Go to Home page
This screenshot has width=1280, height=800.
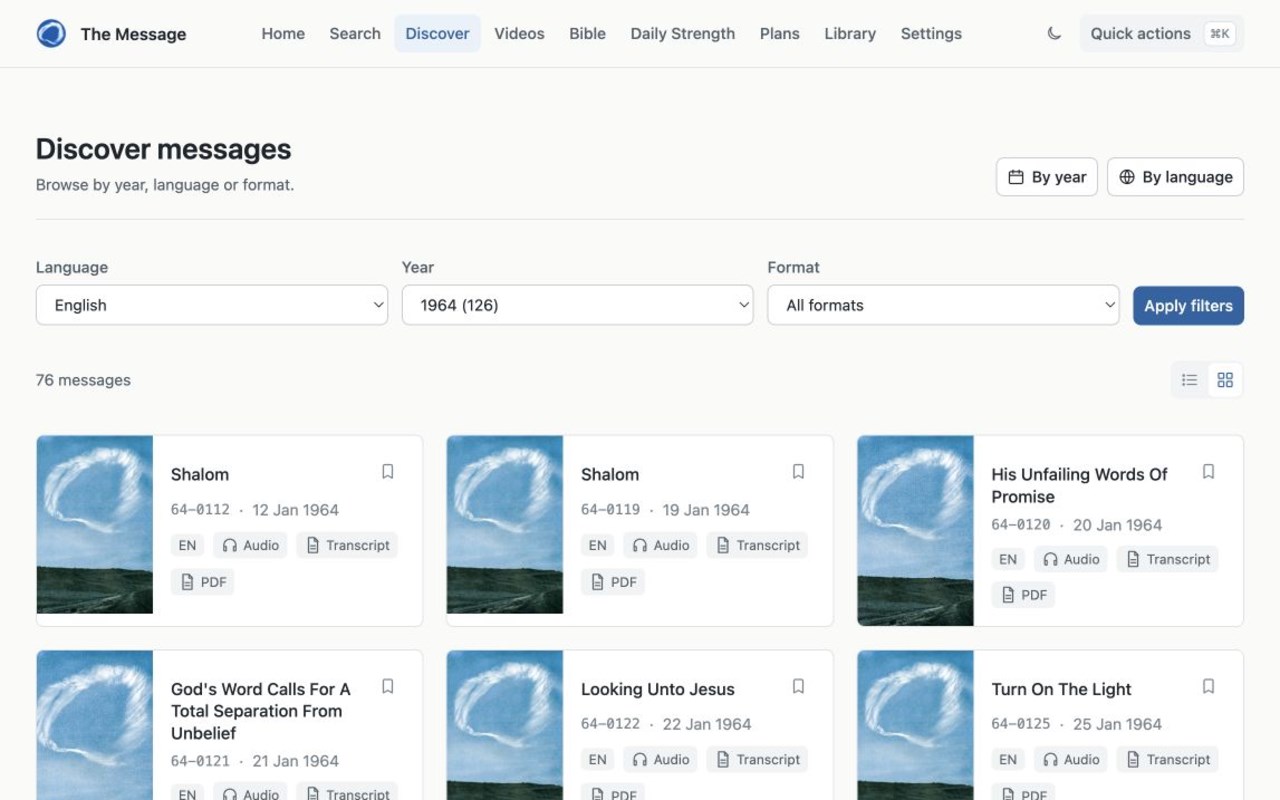click(283, 34)
